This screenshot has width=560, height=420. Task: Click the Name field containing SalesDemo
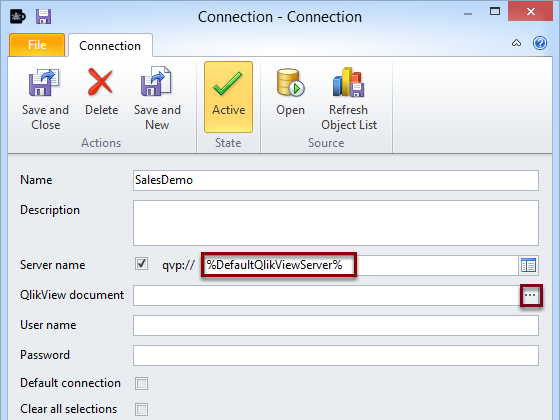pyautogui.click(x=336, y=180)
